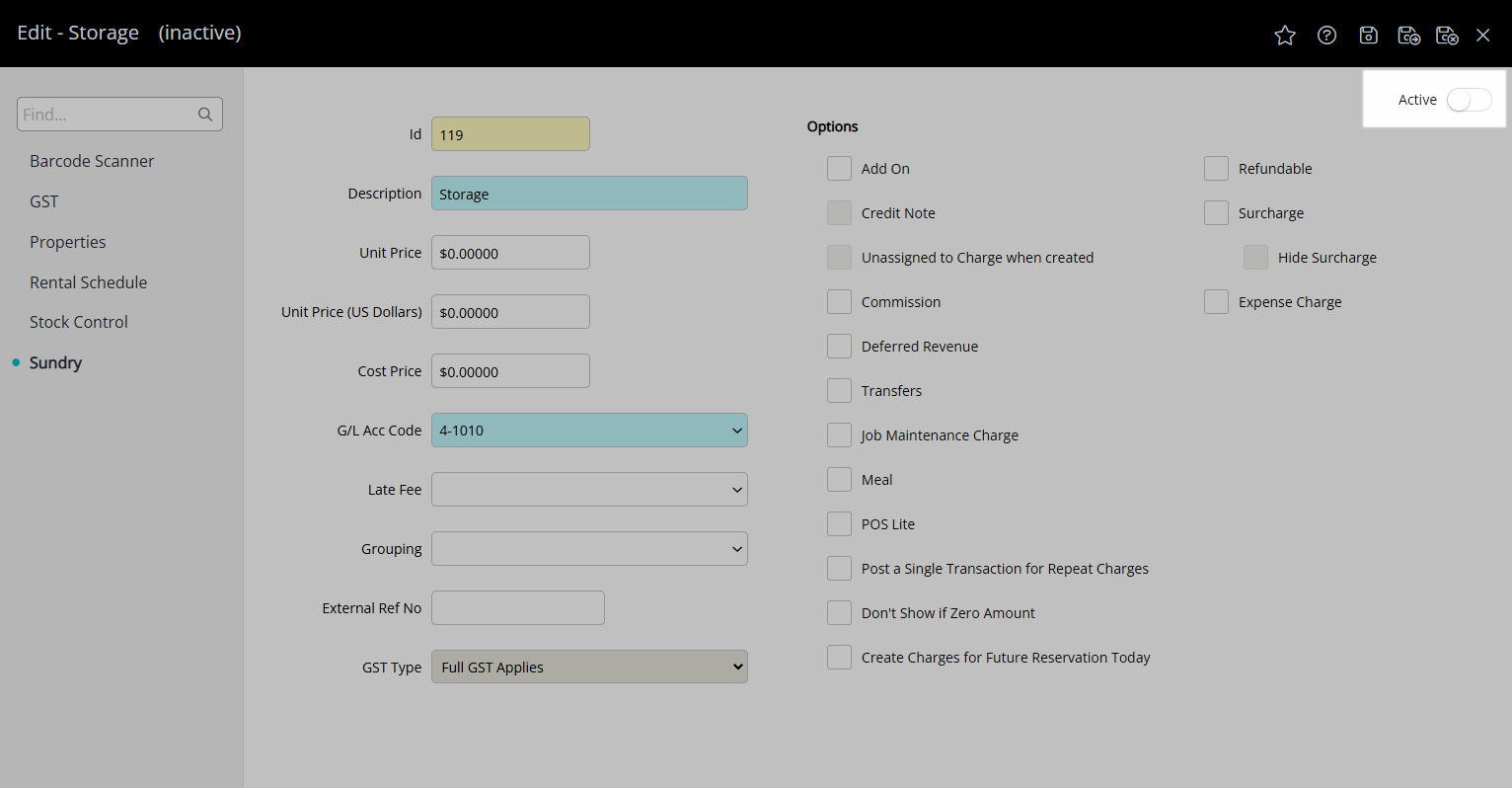1512x788 pixels.
Task: Select the Sundry sidebar item
Action: [x=55, y=362]
